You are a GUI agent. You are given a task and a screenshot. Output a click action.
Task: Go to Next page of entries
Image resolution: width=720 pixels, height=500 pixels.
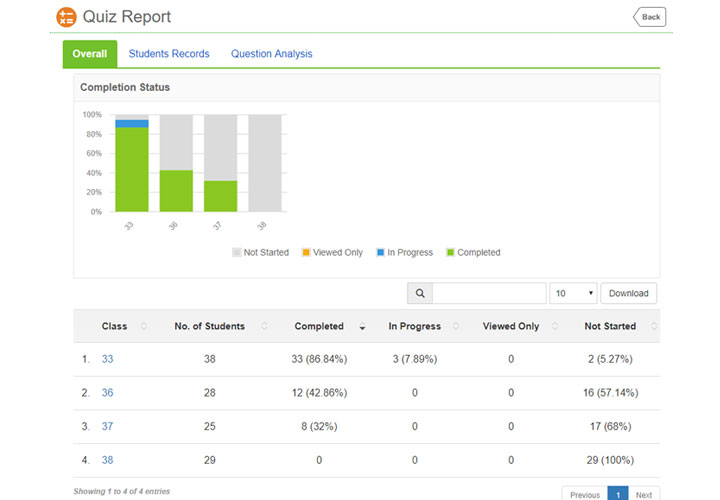point(643,494)
